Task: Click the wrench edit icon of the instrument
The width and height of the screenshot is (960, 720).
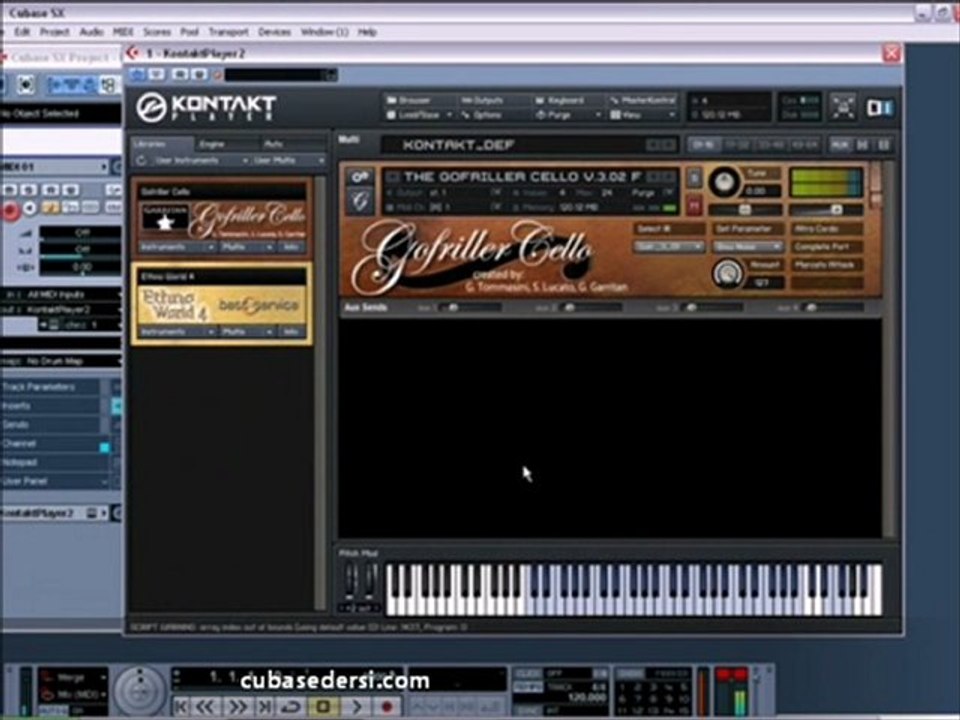Action: click(360, 177)
